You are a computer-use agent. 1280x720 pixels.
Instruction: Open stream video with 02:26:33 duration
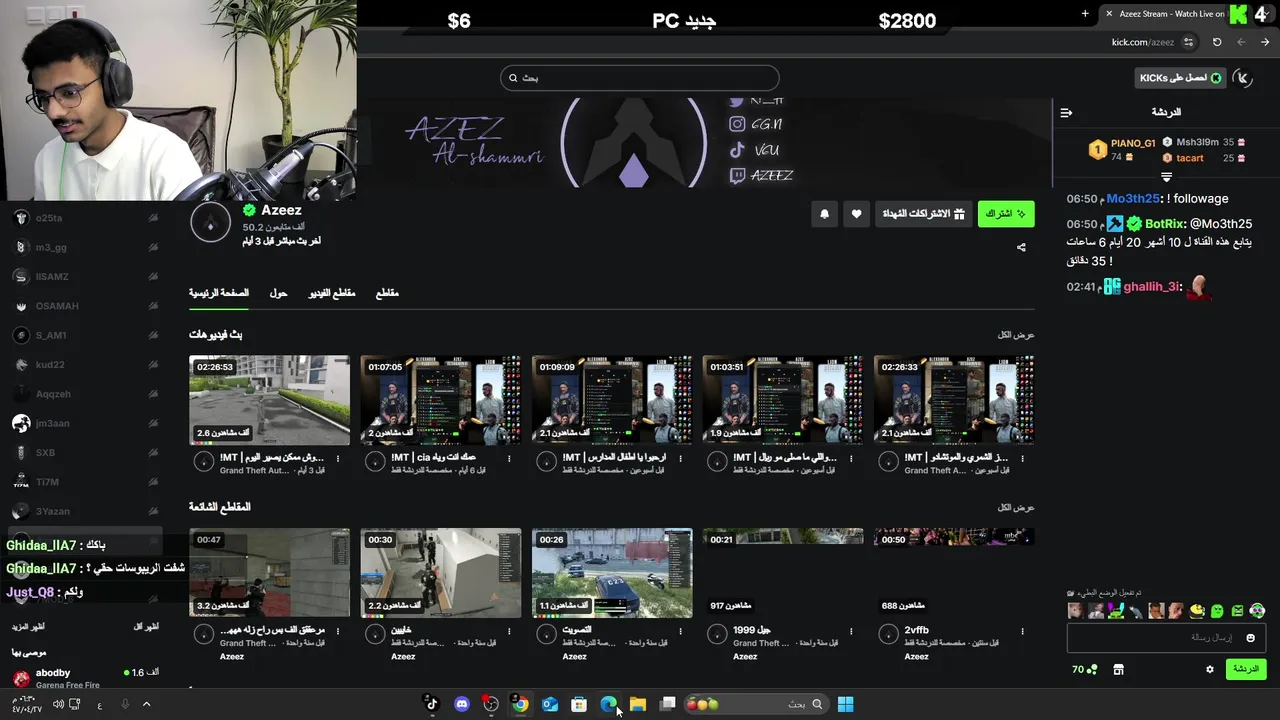[954, 400]
